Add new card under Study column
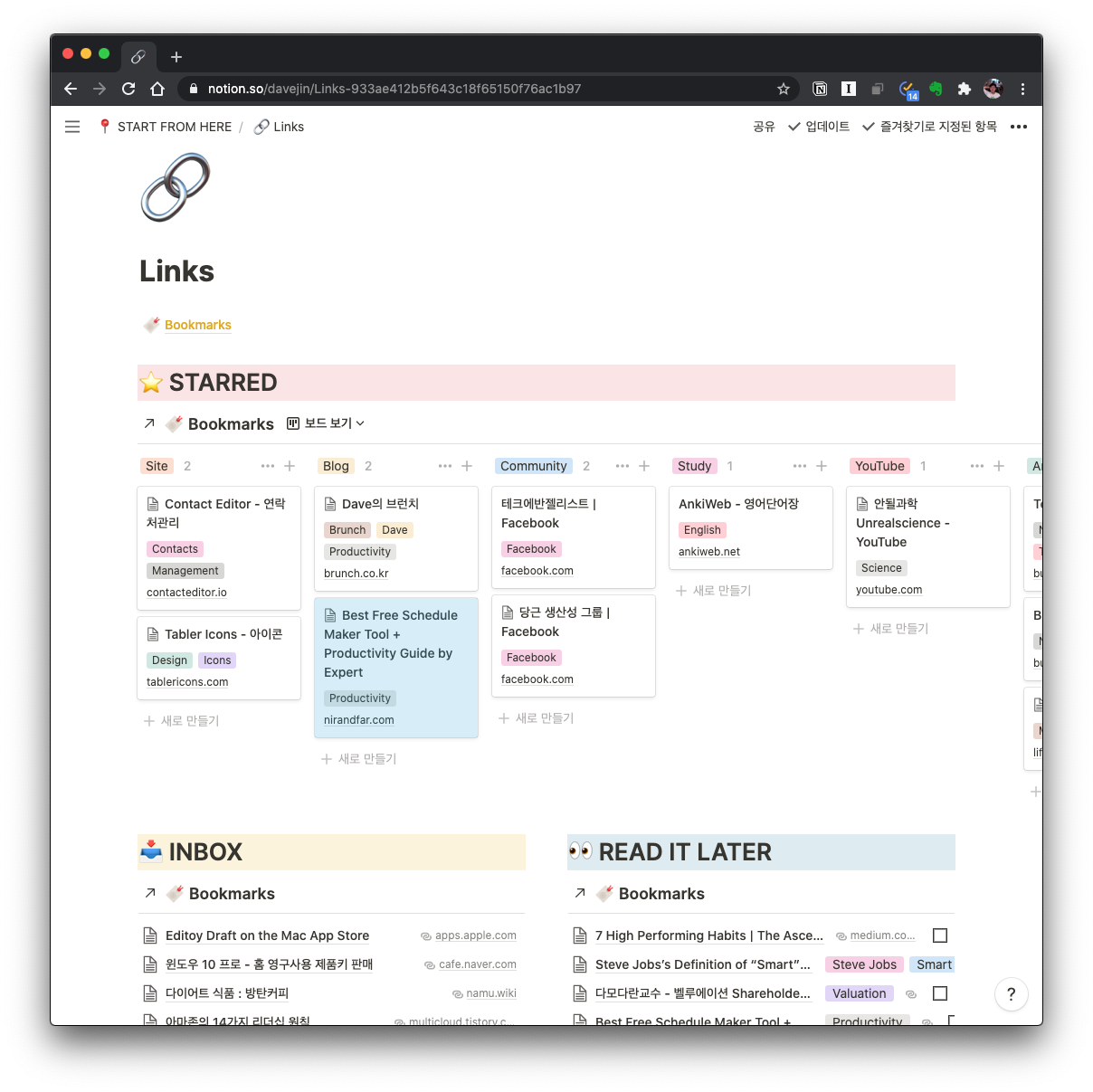 pyautogui.click(x=714, y=591)
